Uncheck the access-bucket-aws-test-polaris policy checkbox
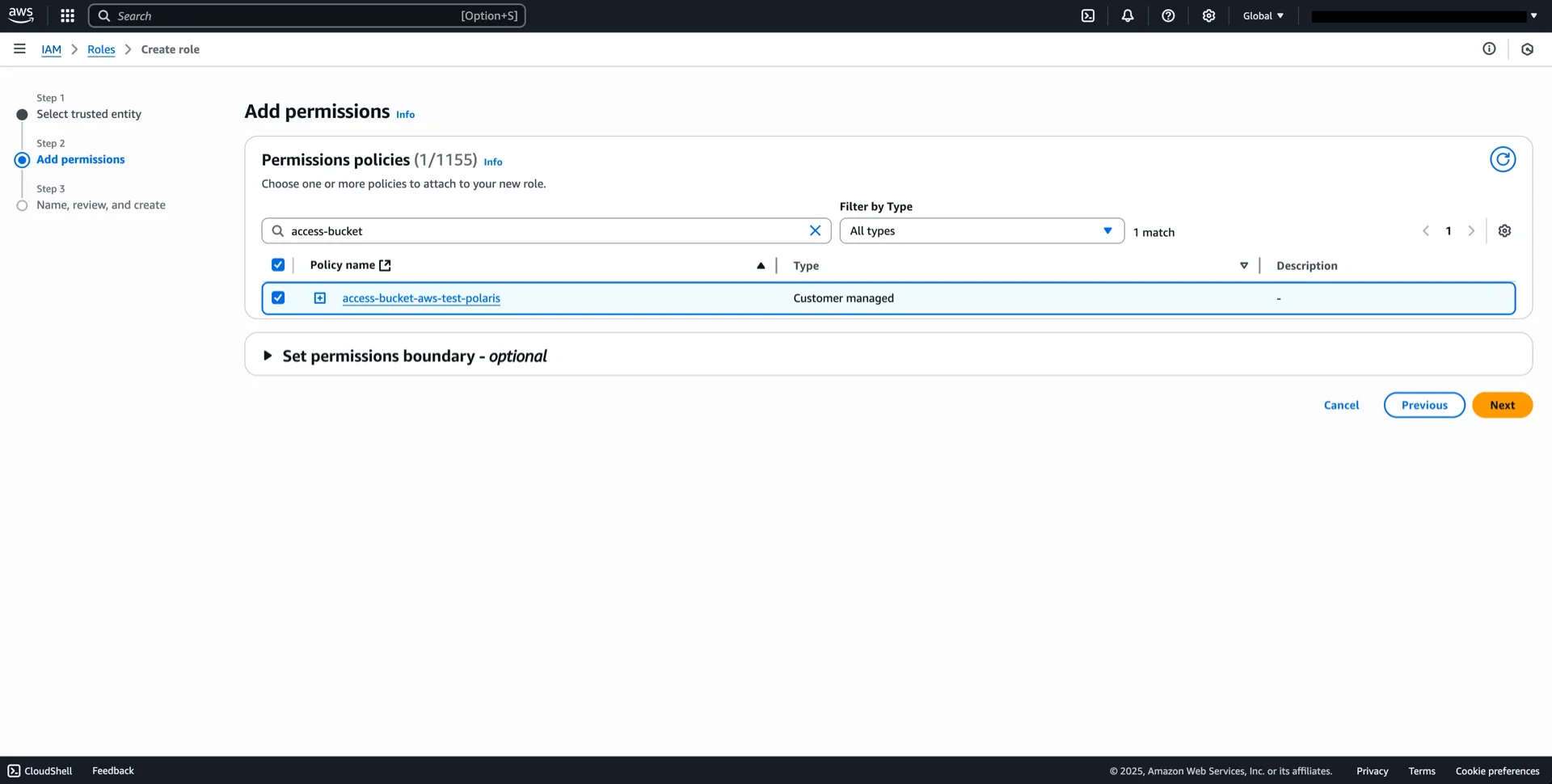1552x784 pixels. click(278, 297)
